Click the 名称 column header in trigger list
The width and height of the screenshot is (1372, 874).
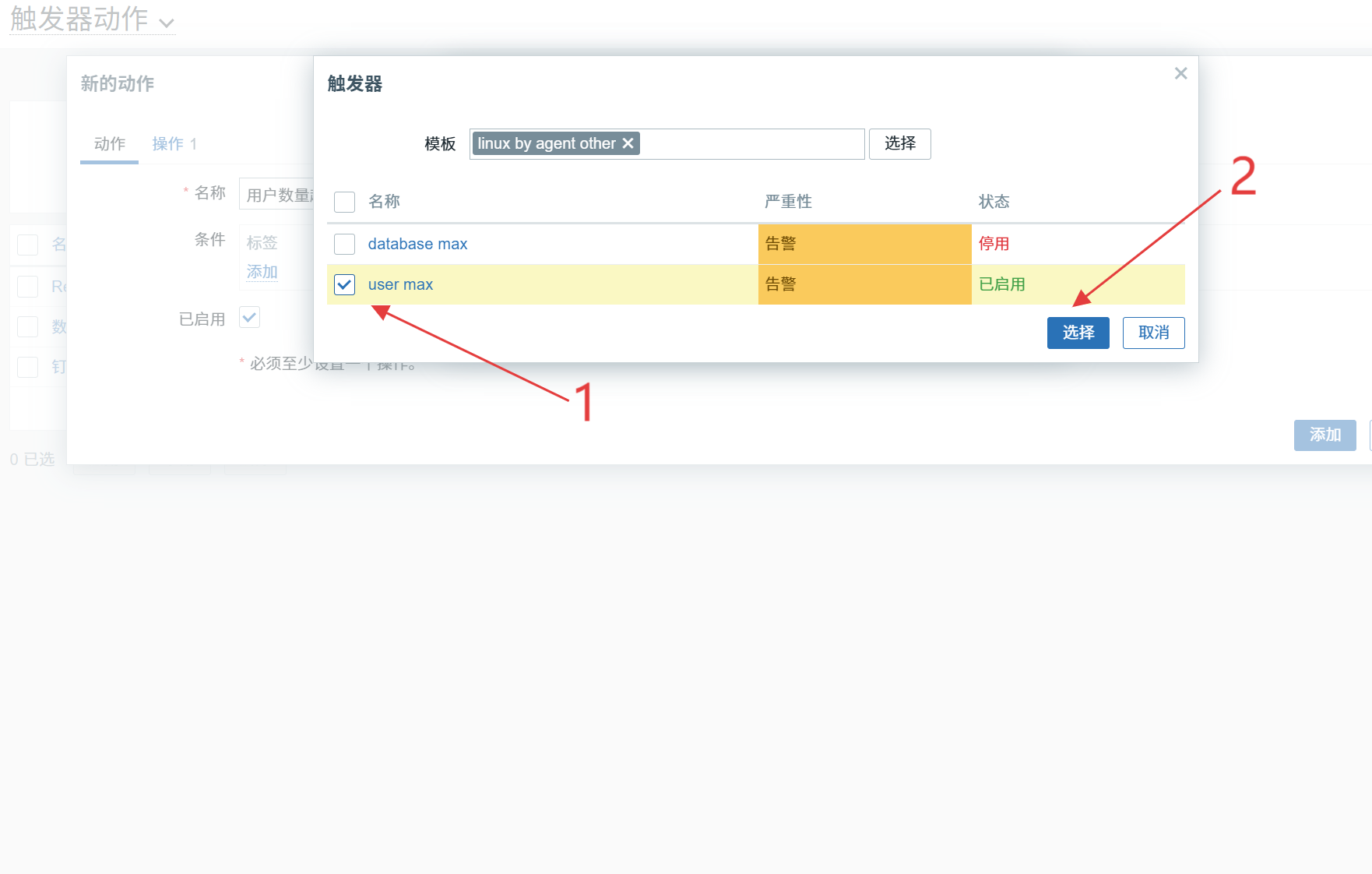(384, 202)
